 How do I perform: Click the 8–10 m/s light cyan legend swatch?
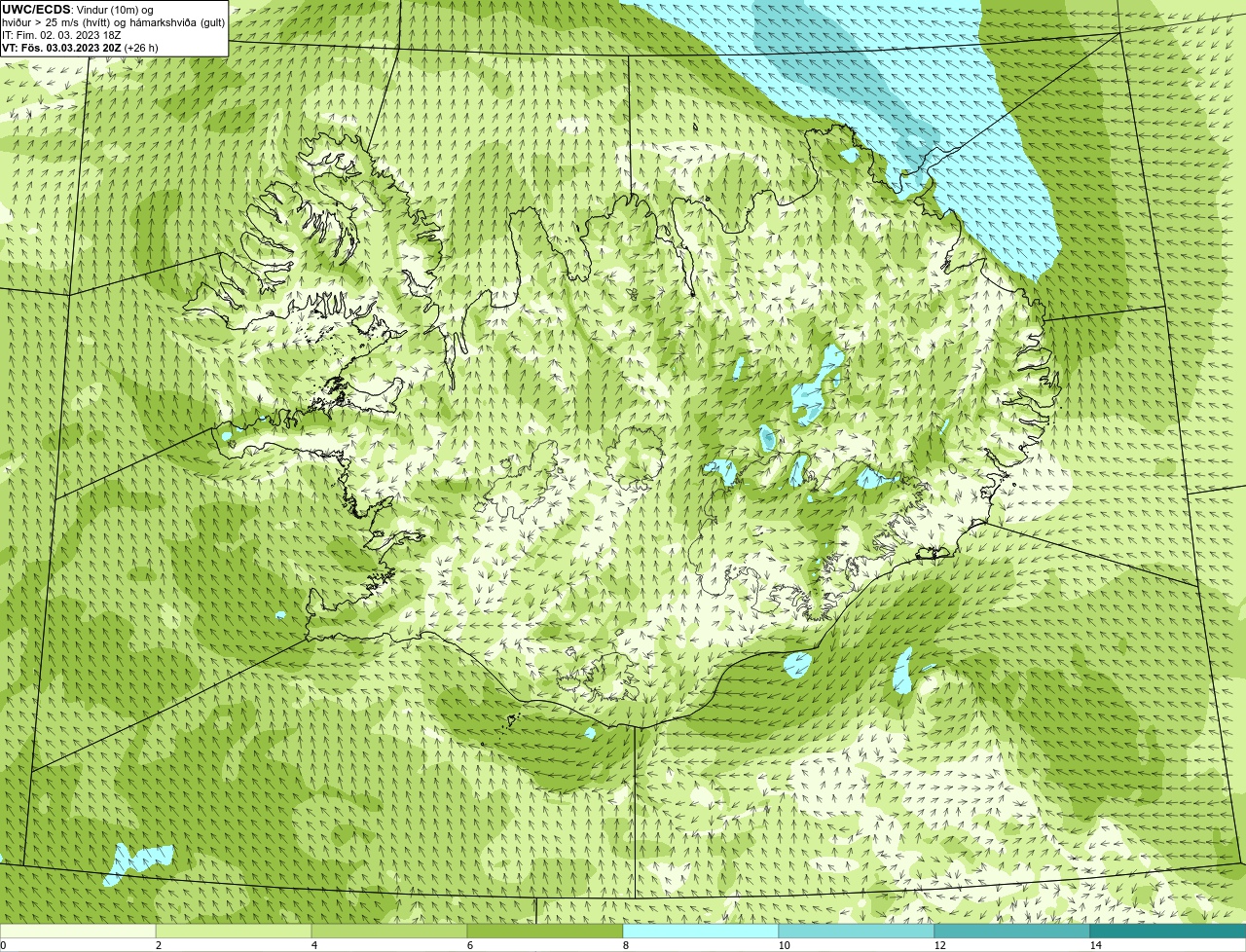(701, 931)
